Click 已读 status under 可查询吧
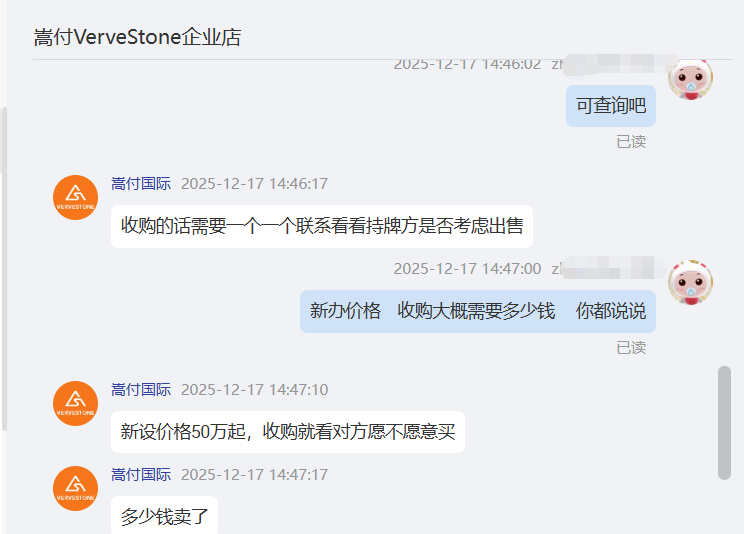Screen dimensions: 744x534 (631, 141)
